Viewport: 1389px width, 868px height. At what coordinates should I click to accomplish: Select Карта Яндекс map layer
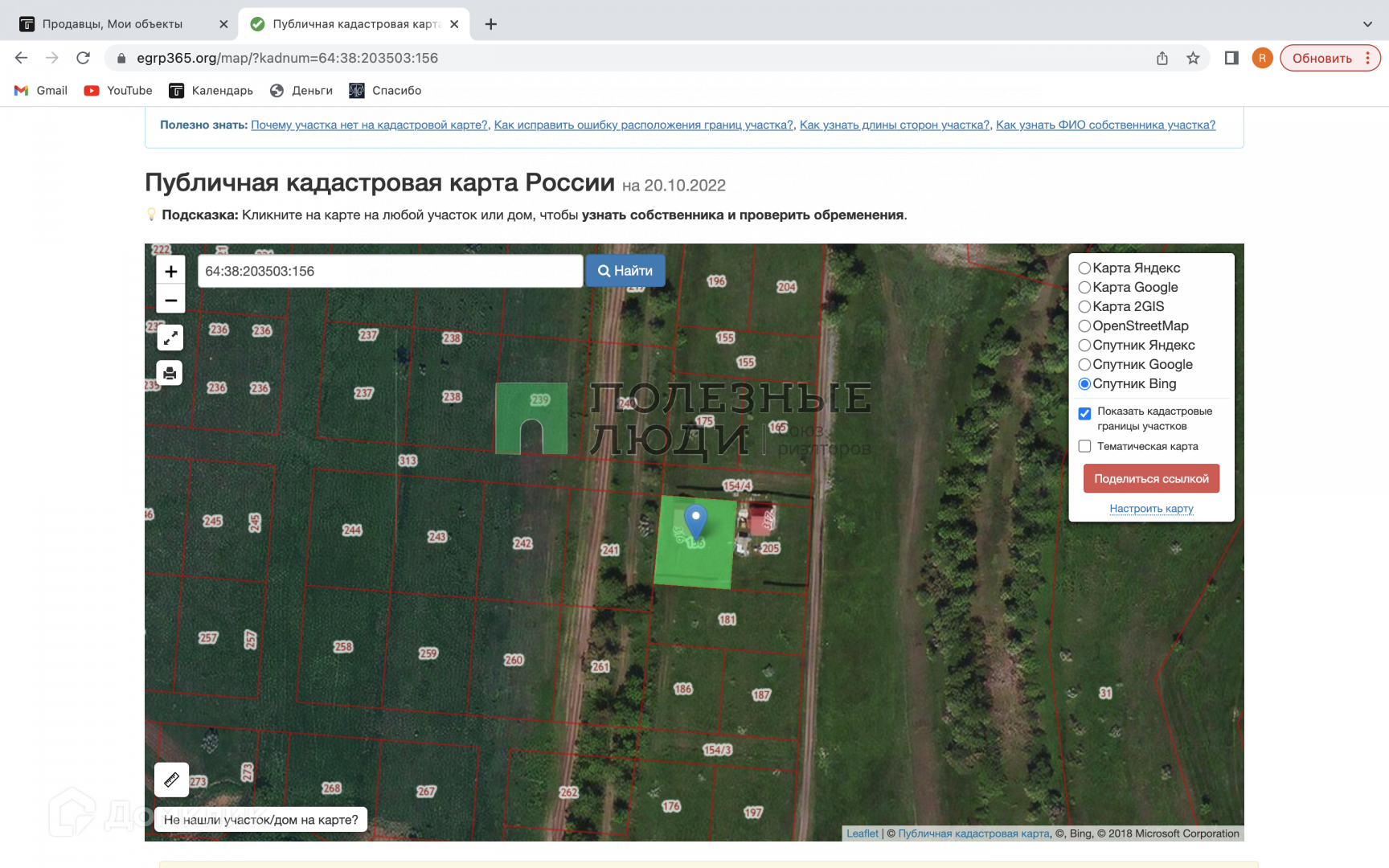1084,268
